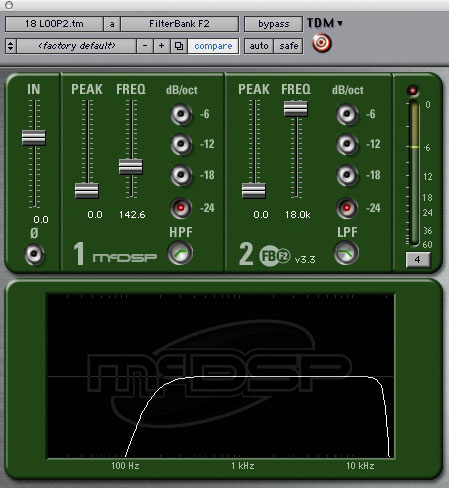Image resolution: width=449 pixels, height=488 pixels.
Task: Open the insert position 'a' selector
Action: pyautogui.click(x=112, y=24)
